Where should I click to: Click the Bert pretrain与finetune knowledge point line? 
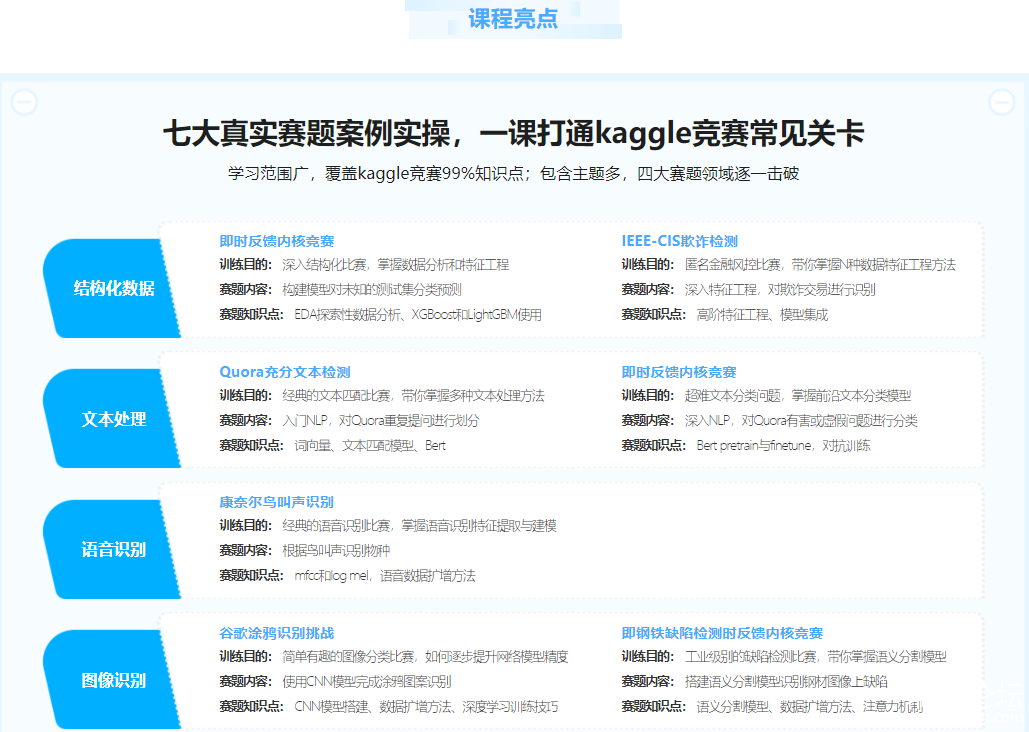[783, 445]
